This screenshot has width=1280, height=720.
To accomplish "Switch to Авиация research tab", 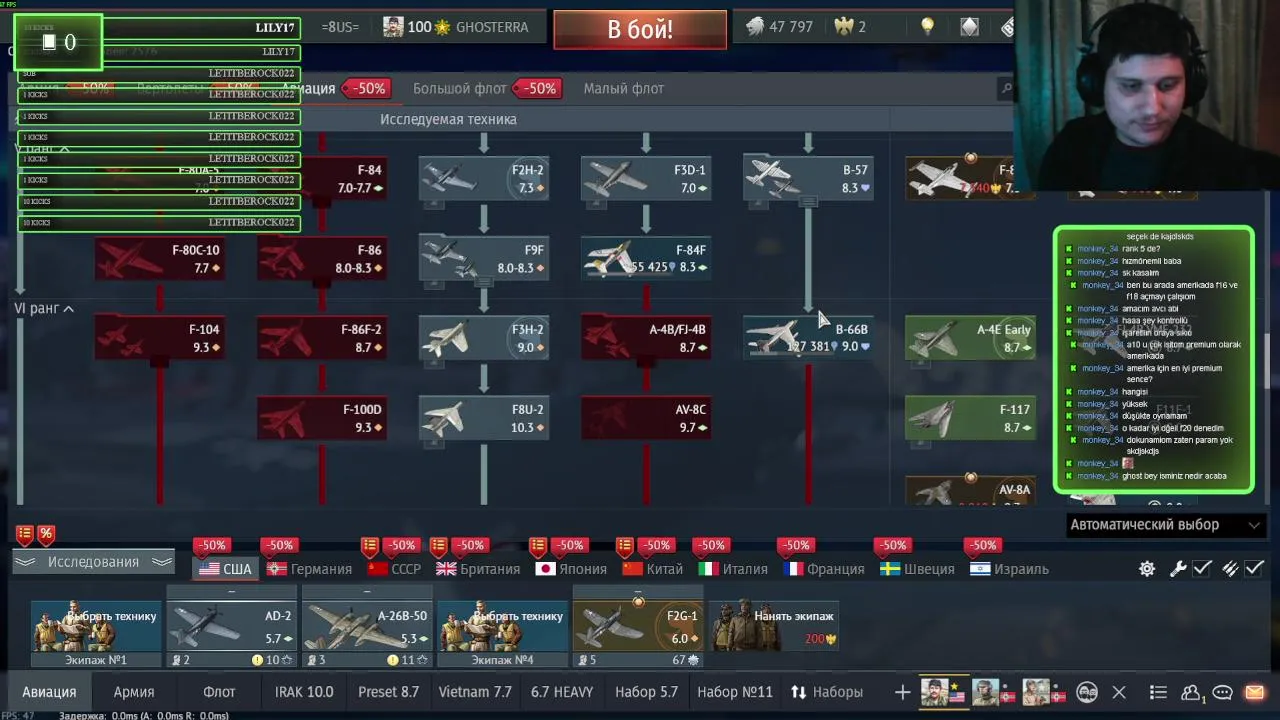I will tap(309, 88).
